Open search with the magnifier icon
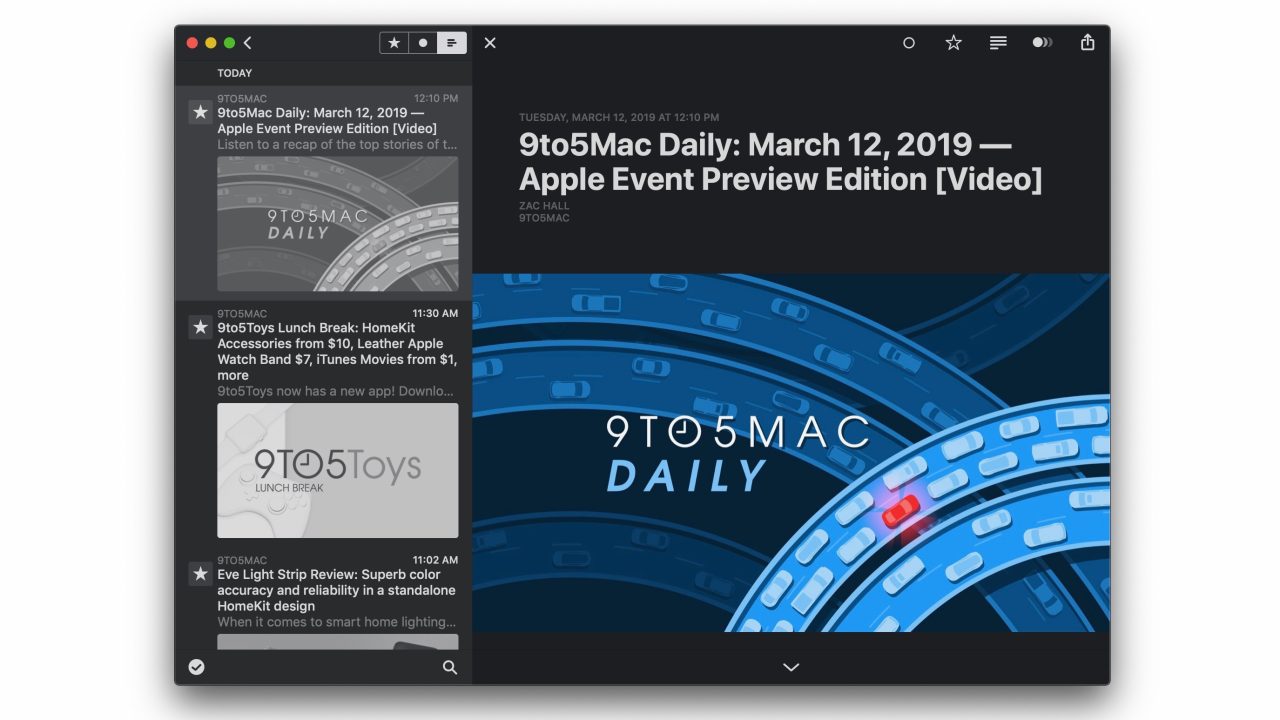The image size is (1280, 720). click(450, 667)
